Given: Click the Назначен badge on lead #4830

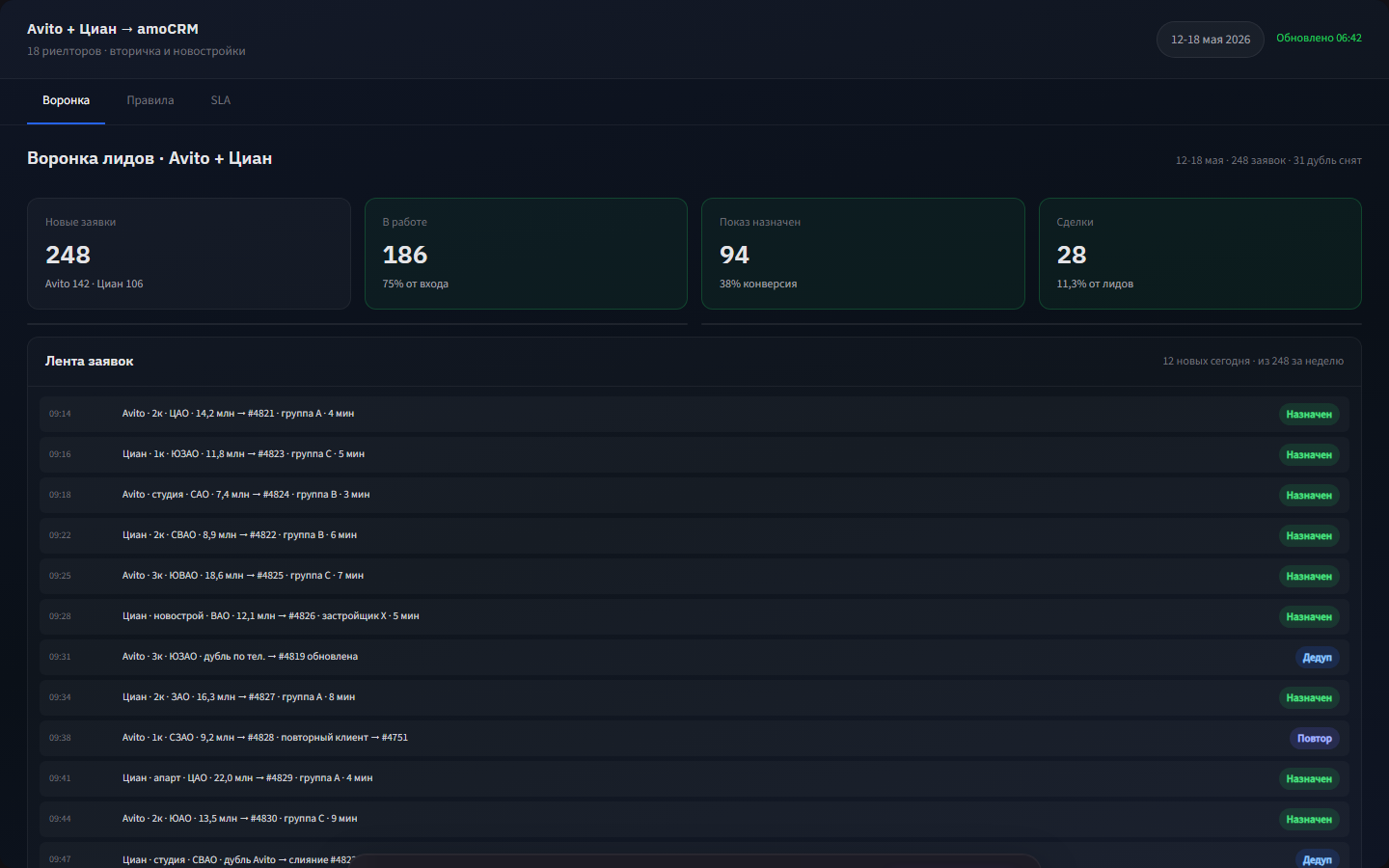Looking at the screenshot, I should [x=1309, y=820].
